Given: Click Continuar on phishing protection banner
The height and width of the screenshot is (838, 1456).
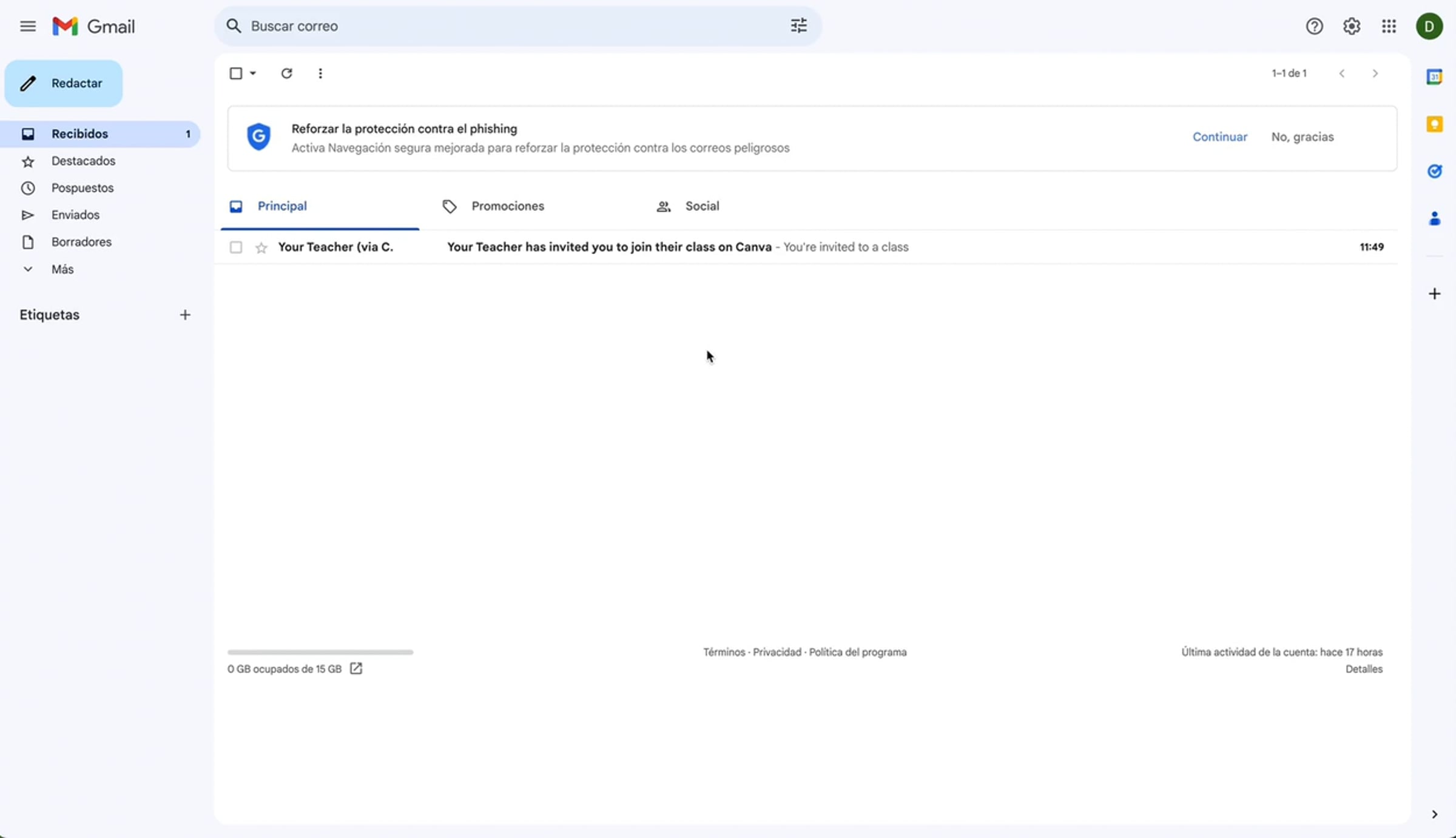Looking at the screenshot, I should (x=1219, y=137).
